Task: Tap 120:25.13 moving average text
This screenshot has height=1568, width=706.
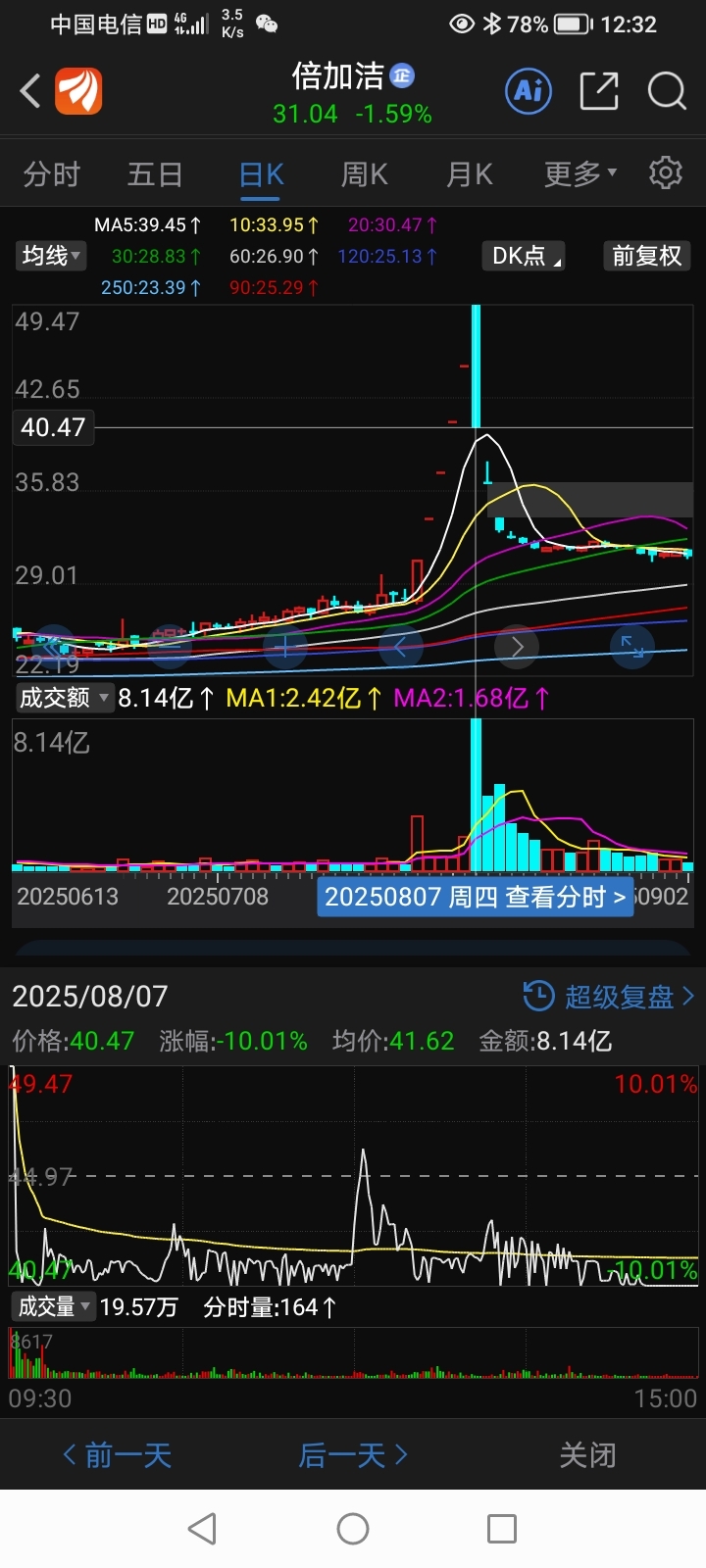Action: click(387, 257)
